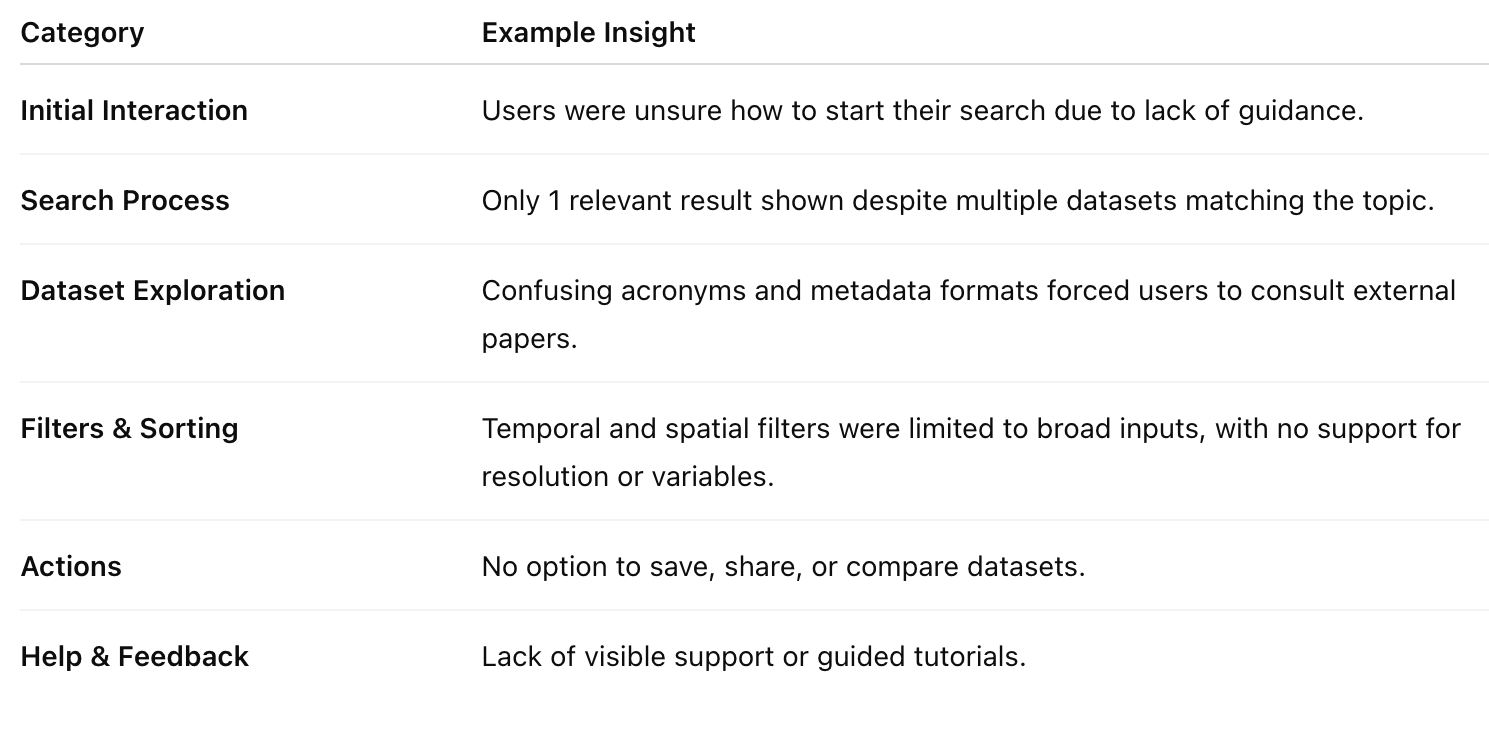Viewport: 1489px width, 729px height.
Task: Click the 'Lack of visible support' insight
Action: 754,656
